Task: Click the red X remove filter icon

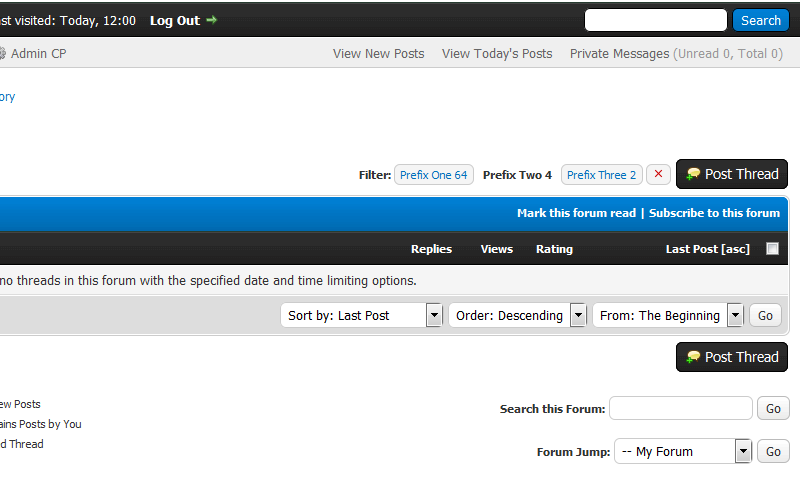Action: (x=658, y=174)
